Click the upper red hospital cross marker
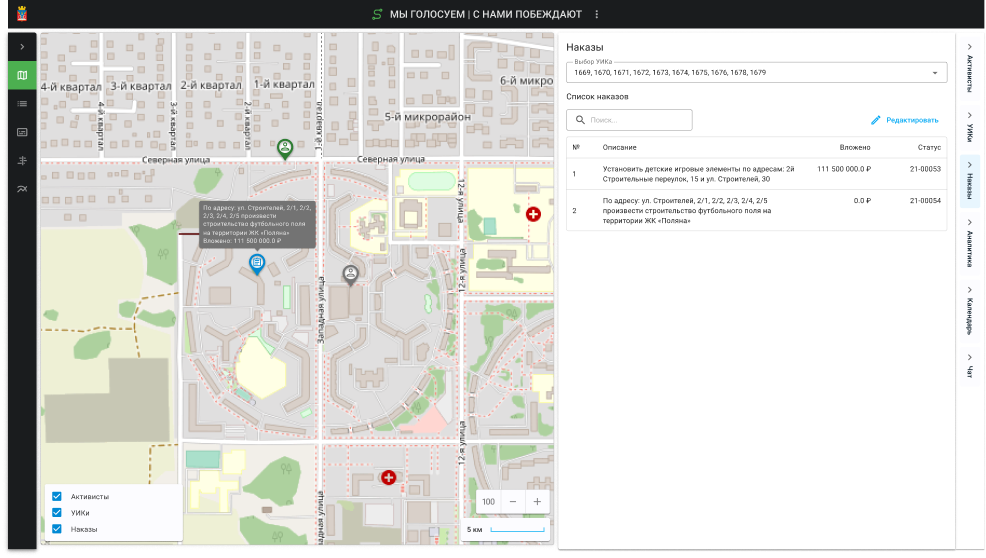986x558 pixels. [x=533, y=214]
